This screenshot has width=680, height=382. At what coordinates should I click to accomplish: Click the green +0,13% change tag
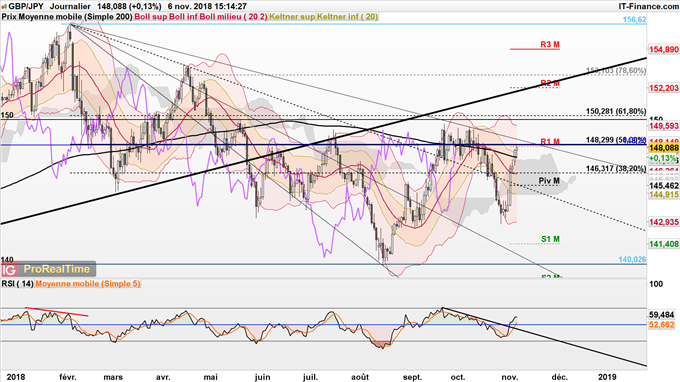tap(663, 158)
